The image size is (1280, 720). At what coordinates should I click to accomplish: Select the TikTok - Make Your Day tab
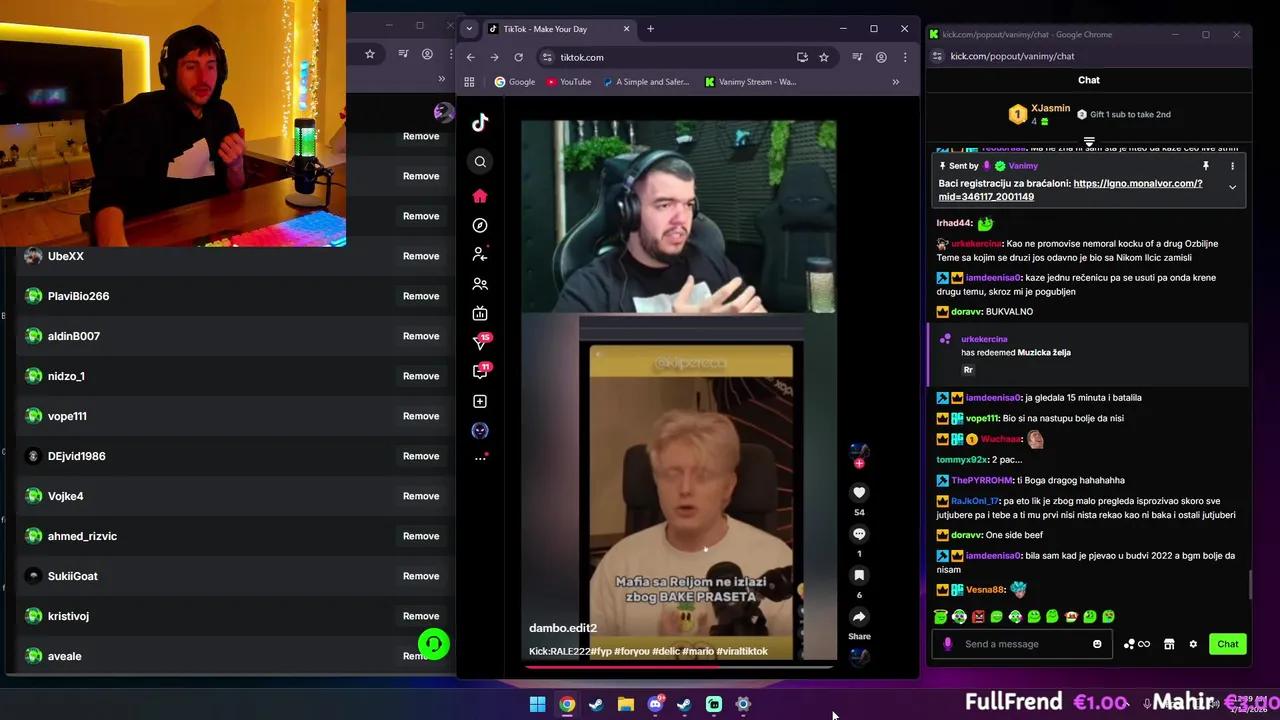click(x=559, y=29)
